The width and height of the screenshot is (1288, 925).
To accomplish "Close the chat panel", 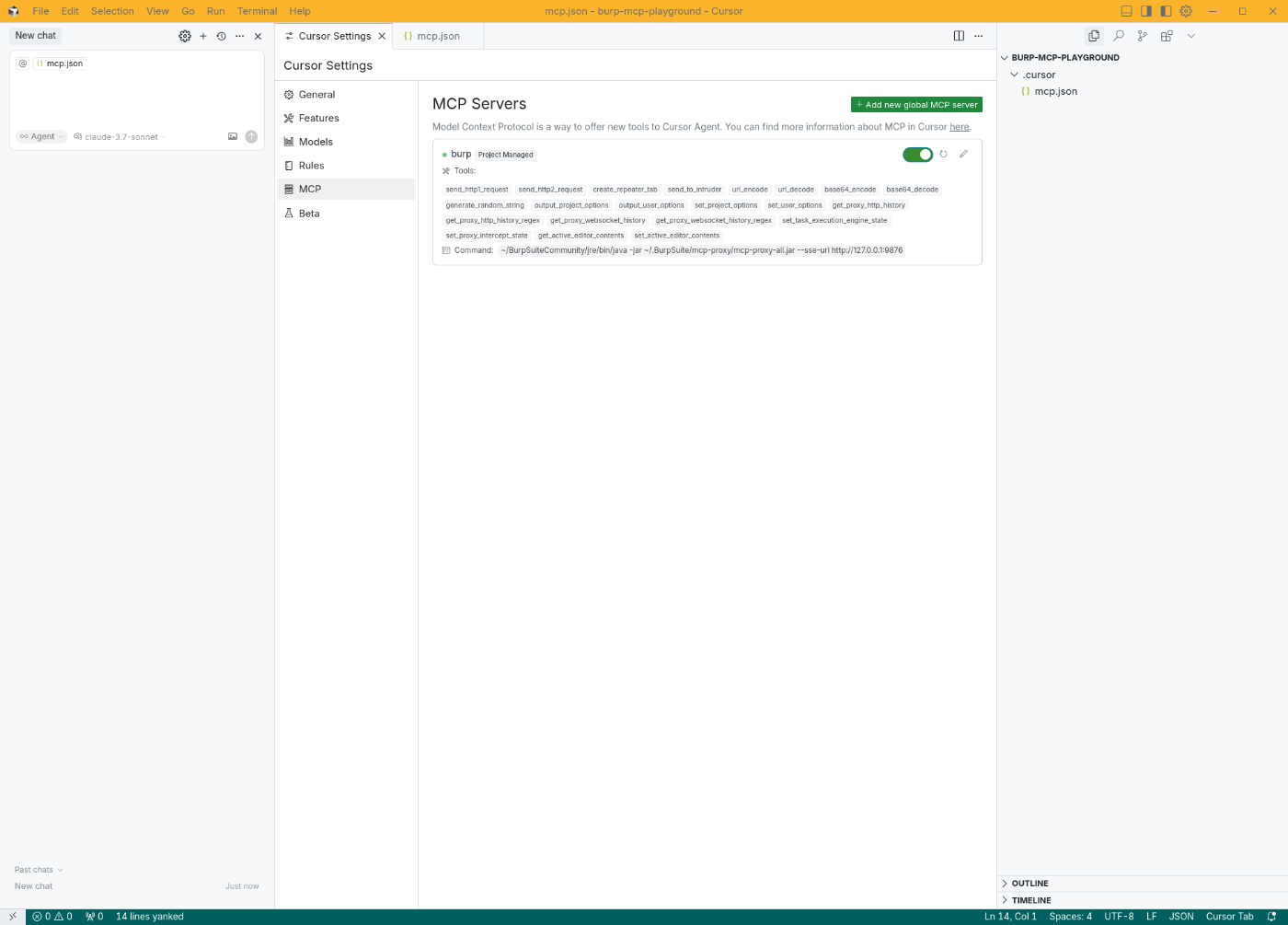I will point(258,36).
